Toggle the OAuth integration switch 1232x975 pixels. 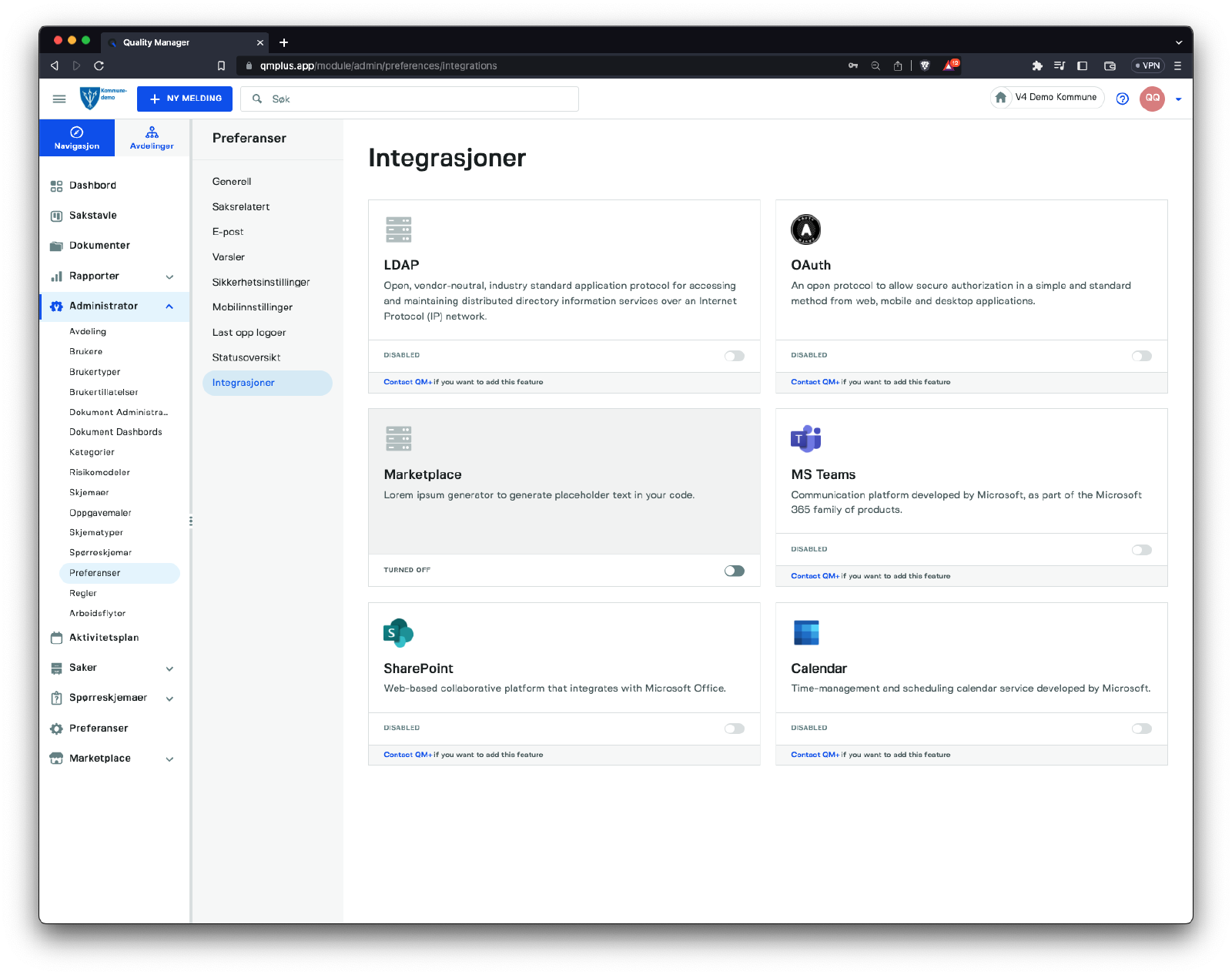point(1141,356)
